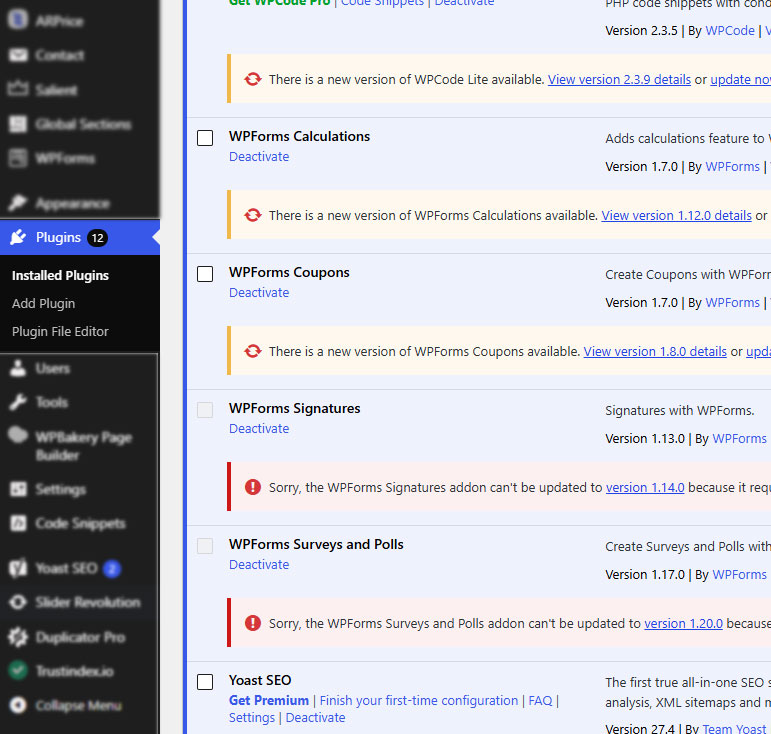Screen dimensions: 771x734
Task: Open WPForms author link in Surveys and Polls row
Action: click(740, 575)
